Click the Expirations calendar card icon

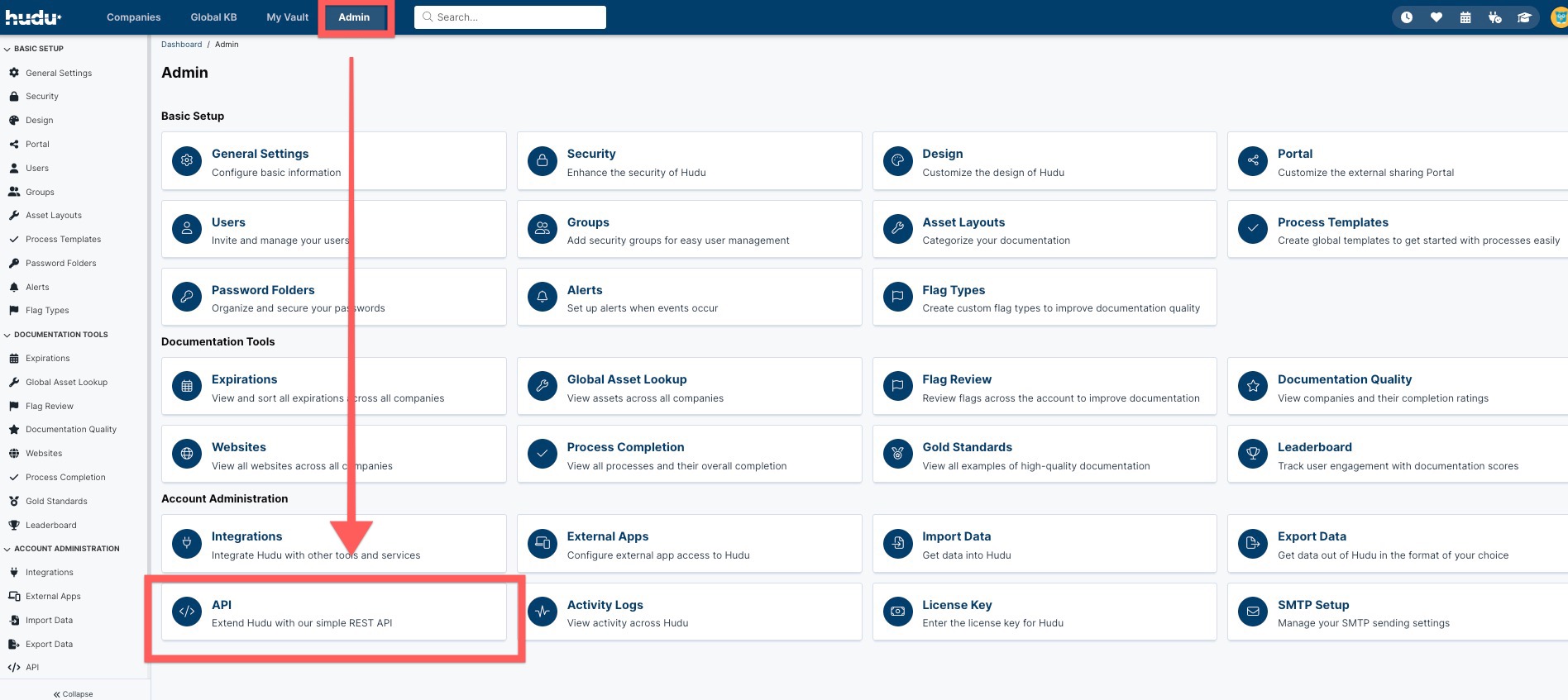[x=187, y=386]
